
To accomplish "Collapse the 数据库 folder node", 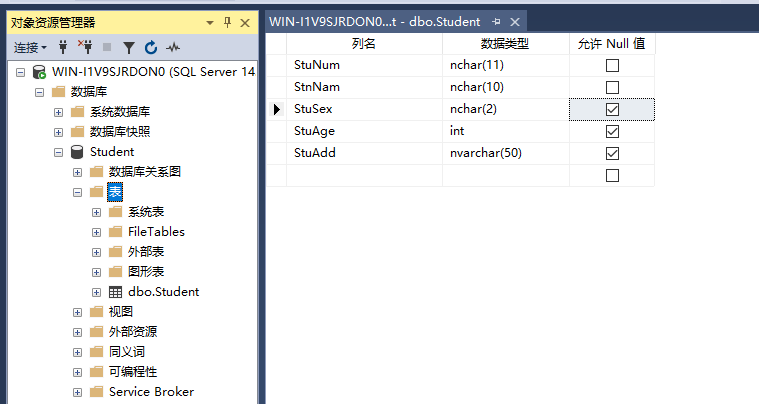I will pos(39,92).
